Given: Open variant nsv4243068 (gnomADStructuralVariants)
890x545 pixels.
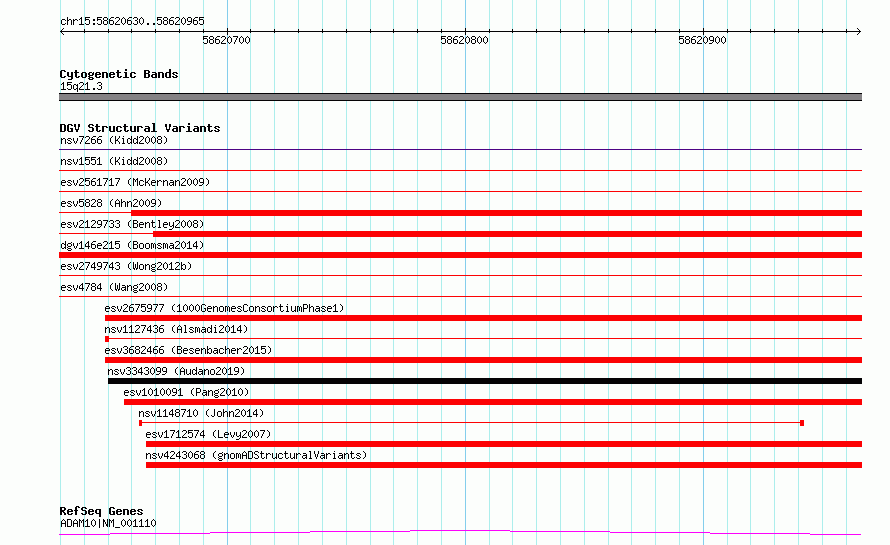Looking at the screenshot, I should 256,455.
